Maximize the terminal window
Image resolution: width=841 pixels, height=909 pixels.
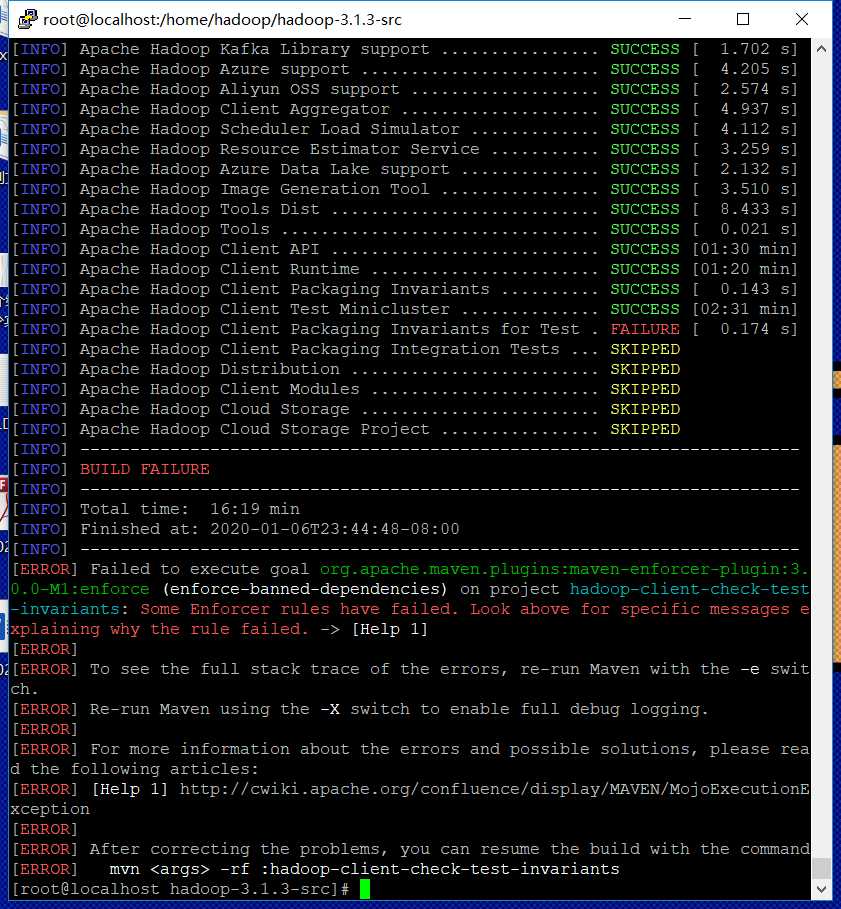click(742, 19)
